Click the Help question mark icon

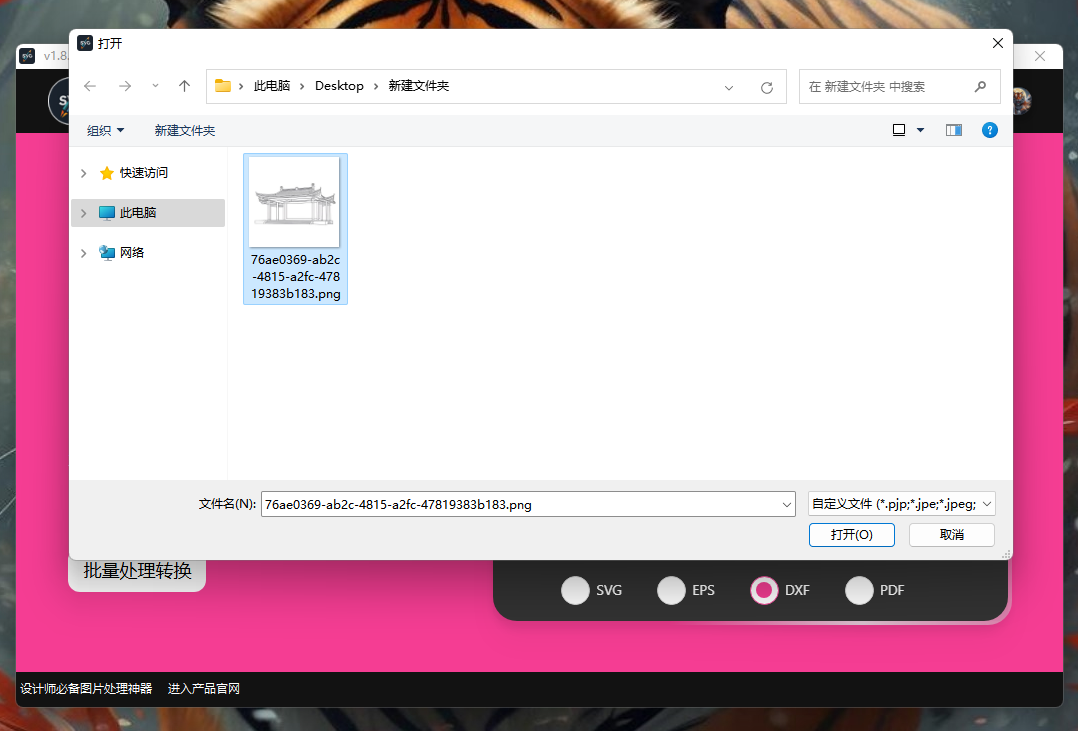coord(989,130)
